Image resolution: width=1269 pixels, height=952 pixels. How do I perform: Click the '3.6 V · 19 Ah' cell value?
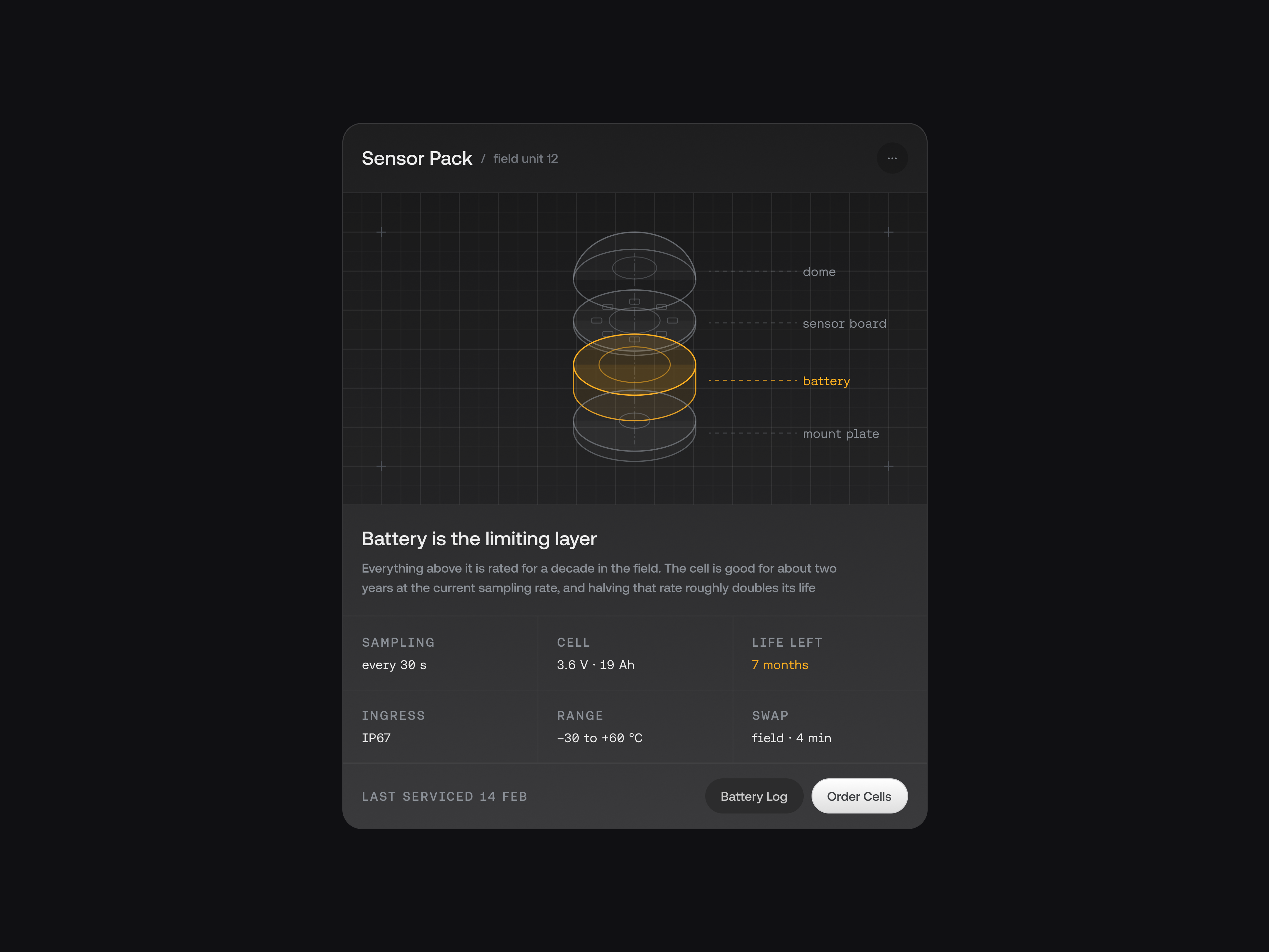point(596,665)
